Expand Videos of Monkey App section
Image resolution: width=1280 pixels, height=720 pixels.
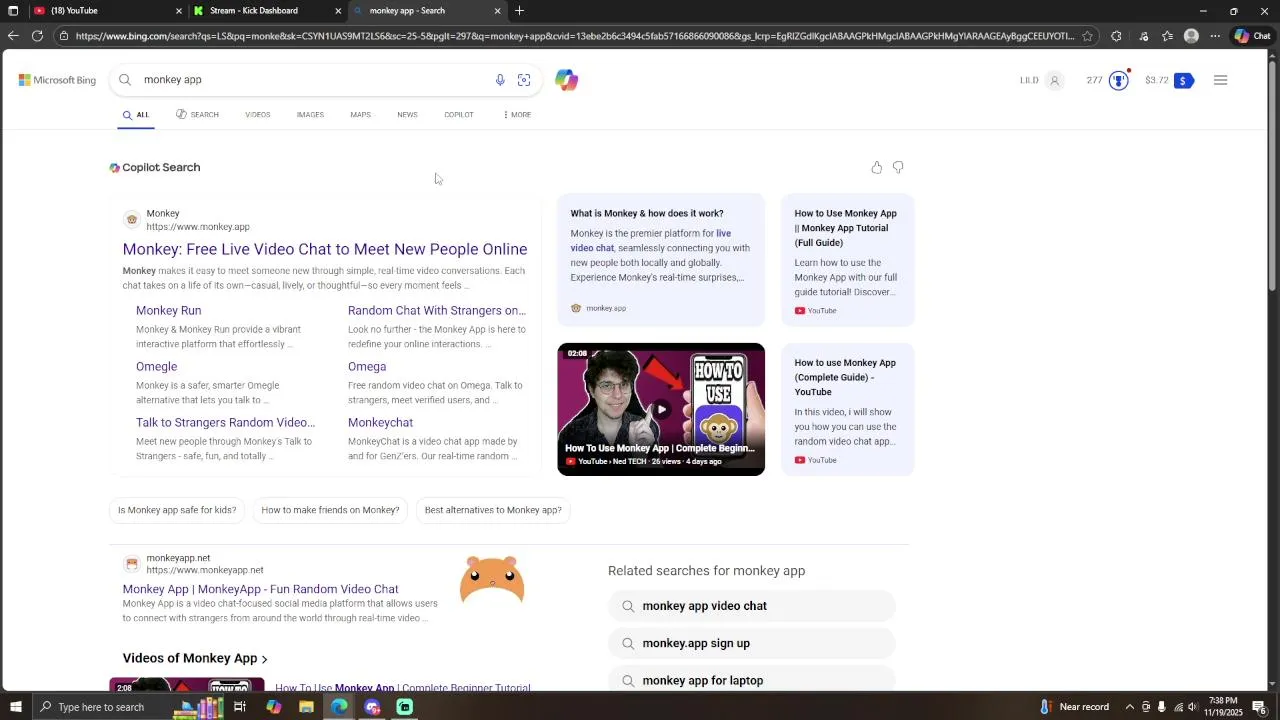pyautogui.click(x=195, y=658)
